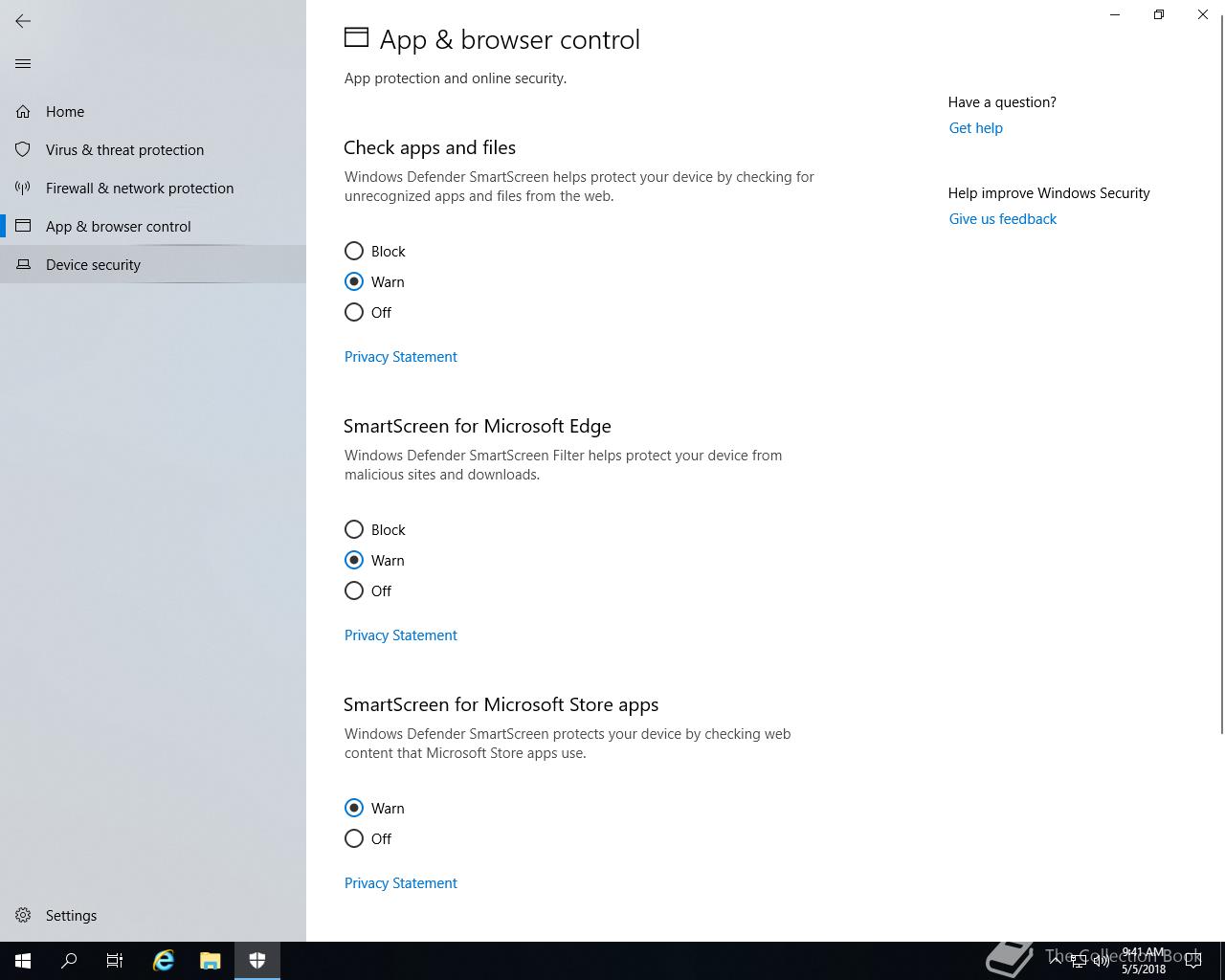Open Settings at bottom of sidebar

(153, 916)
